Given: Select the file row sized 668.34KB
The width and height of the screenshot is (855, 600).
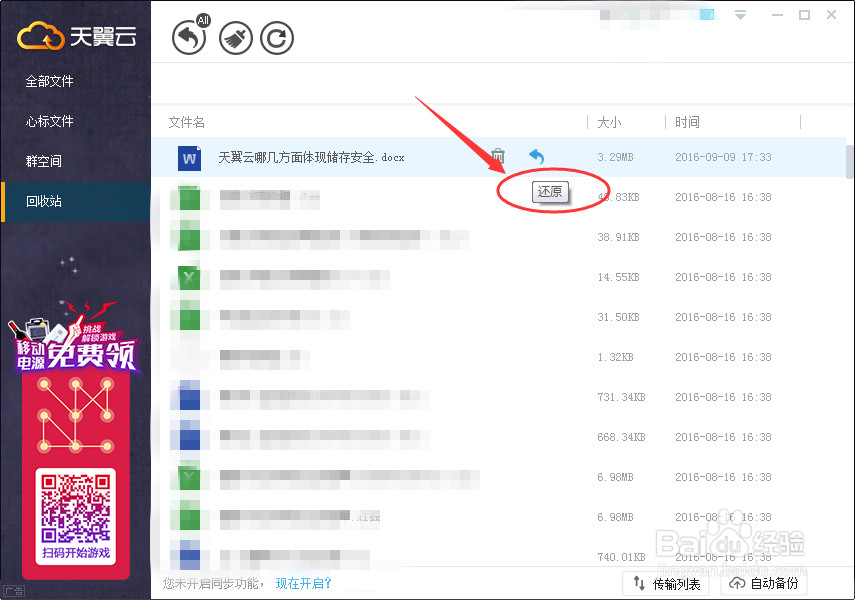Looking at the screenshot, I should (x=498, y=437).
